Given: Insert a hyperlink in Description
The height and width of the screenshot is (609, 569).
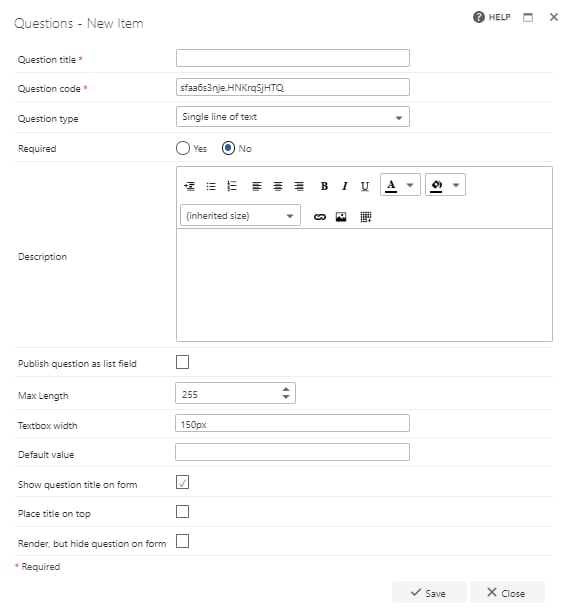Looking at the screenshot, I should coord(320,217).
